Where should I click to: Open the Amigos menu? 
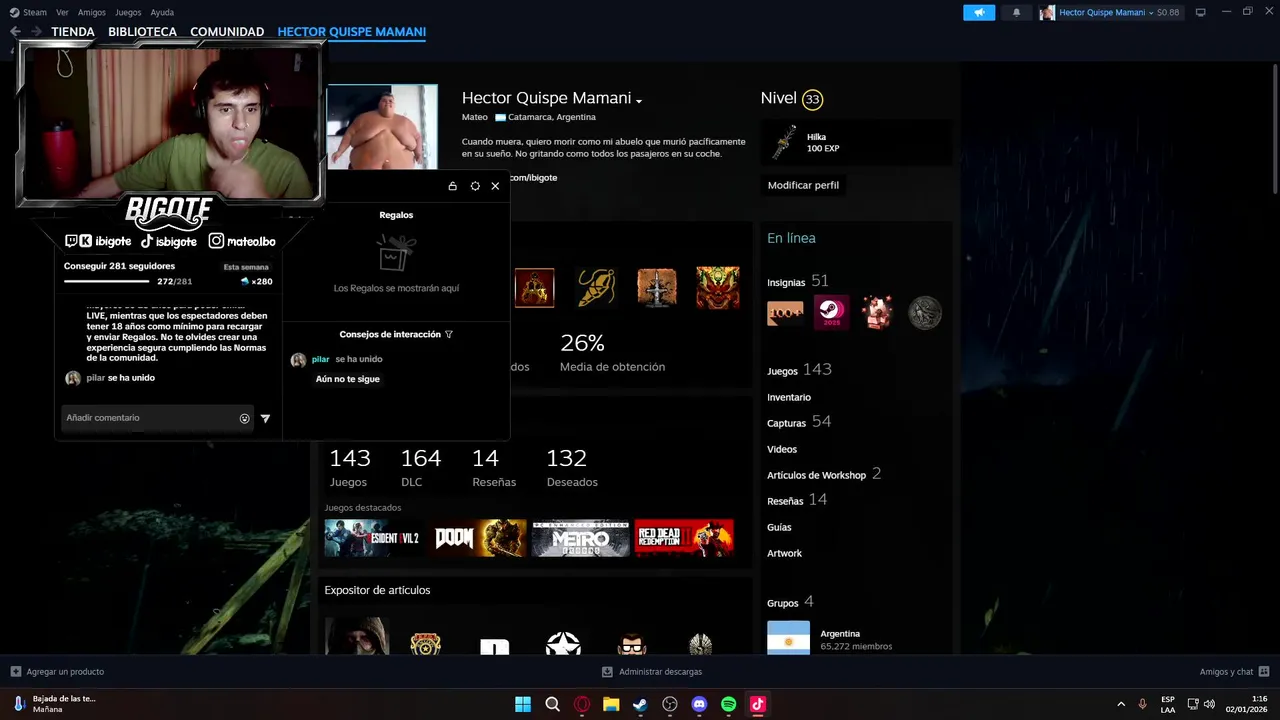click(92, 12)
